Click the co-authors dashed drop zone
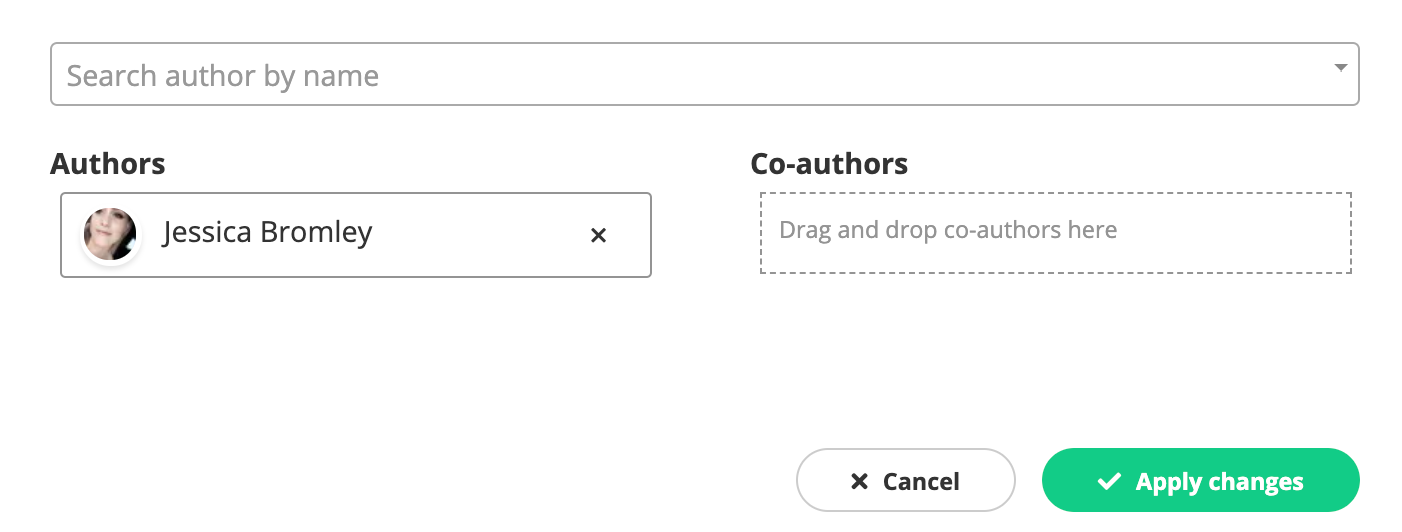The height and width of the screenshot is (532, 1402). (x=1056, y=233)
